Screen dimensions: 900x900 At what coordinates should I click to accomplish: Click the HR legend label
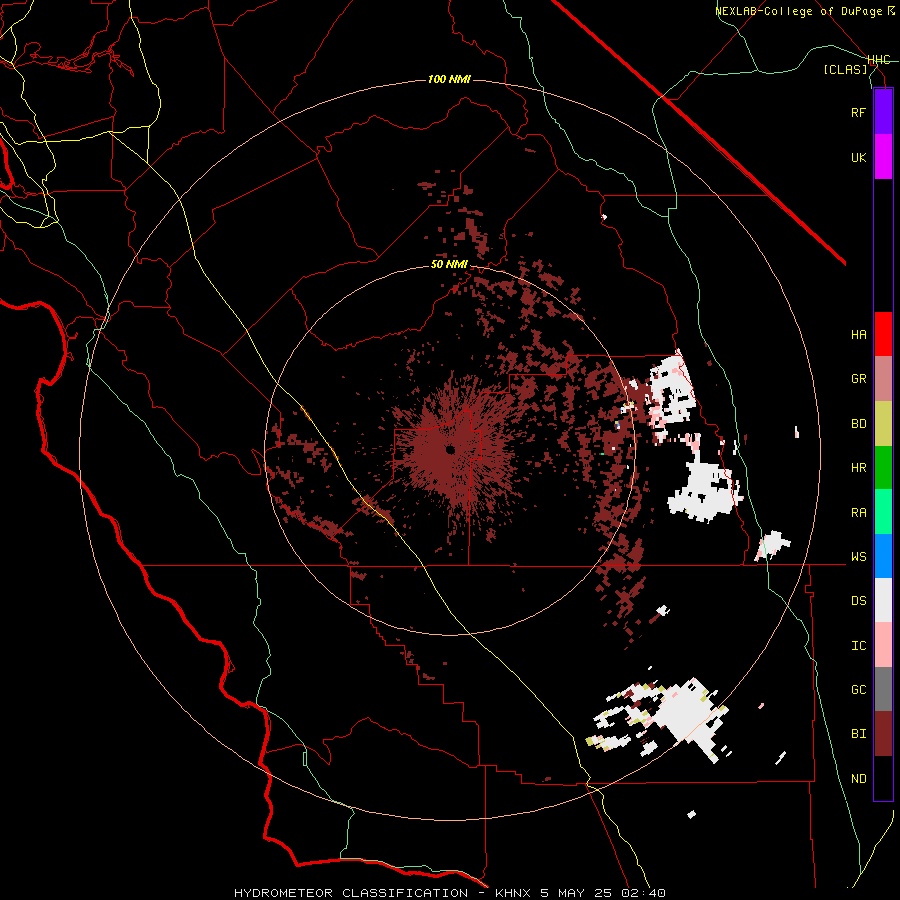[858, 468]
